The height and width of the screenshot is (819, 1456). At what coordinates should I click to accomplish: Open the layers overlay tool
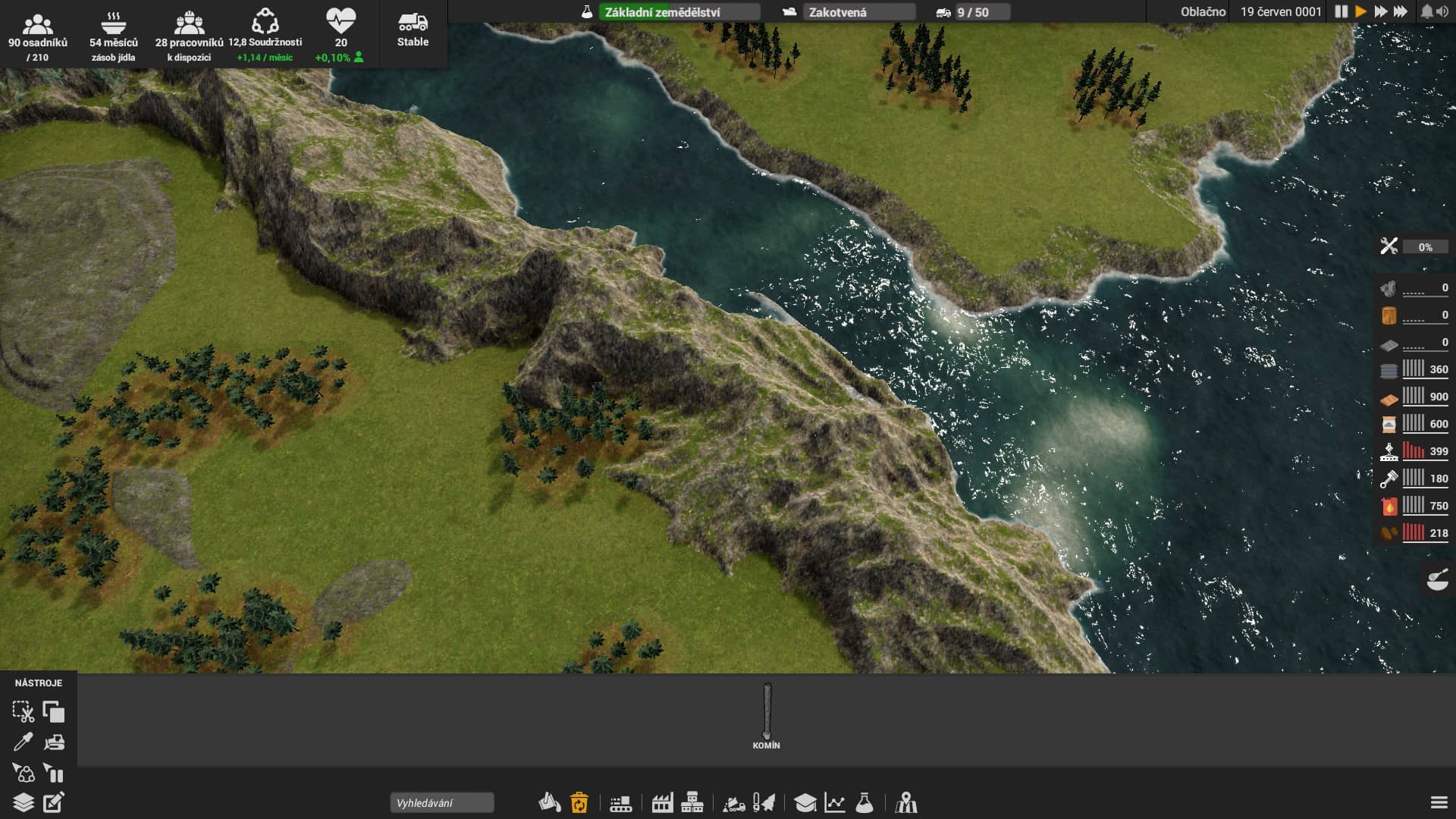point(24,802)
